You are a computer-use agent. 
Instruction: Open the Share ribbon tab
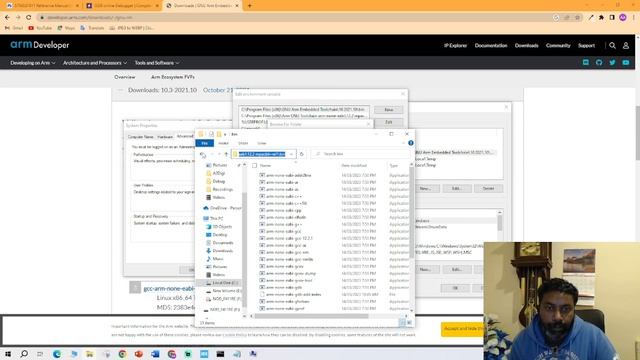point(243,143)
